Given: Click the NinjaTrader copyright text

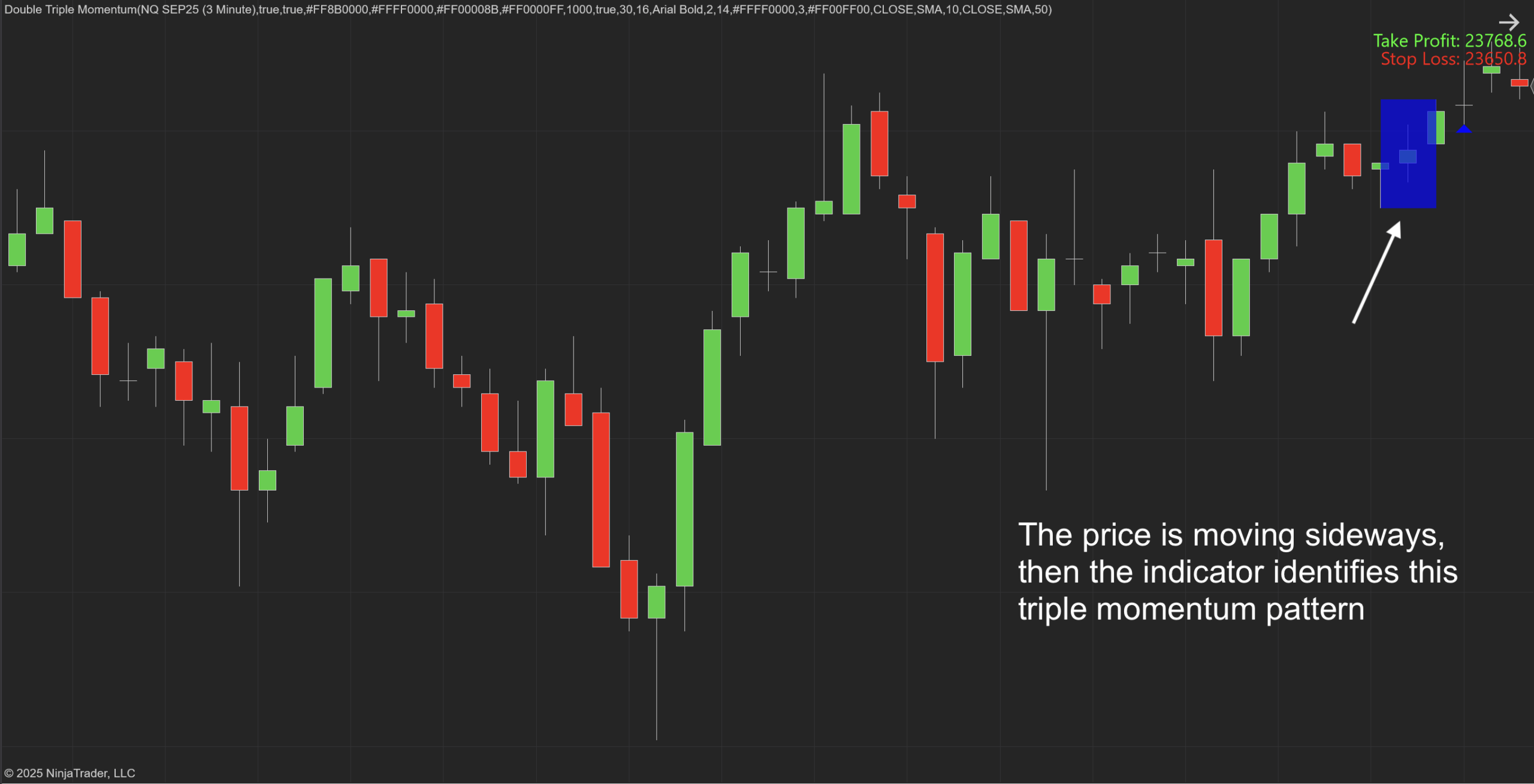Looking at the screenshot, I should pyautogui.click(x=70, y=773).
